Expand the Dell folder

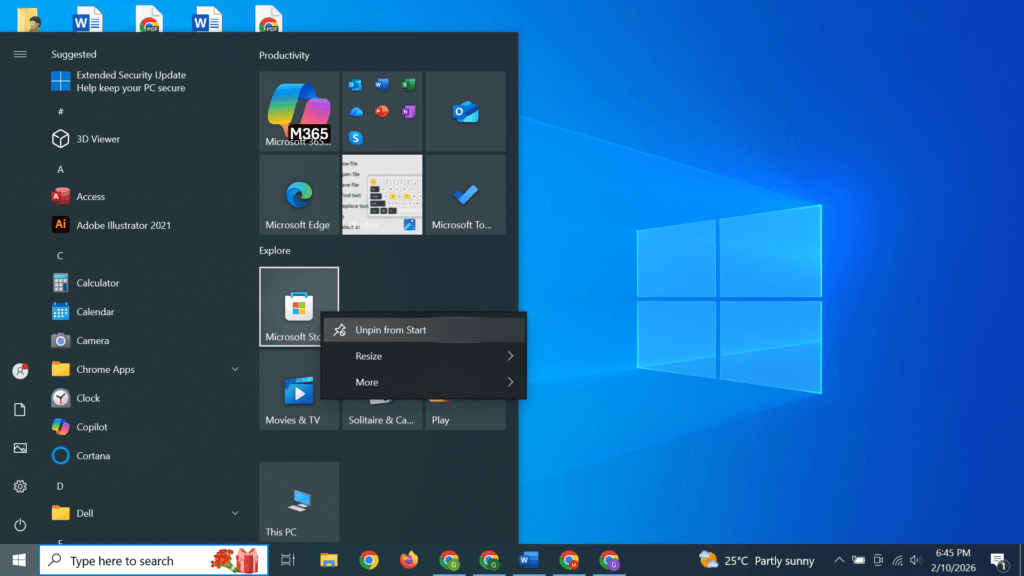235,512
